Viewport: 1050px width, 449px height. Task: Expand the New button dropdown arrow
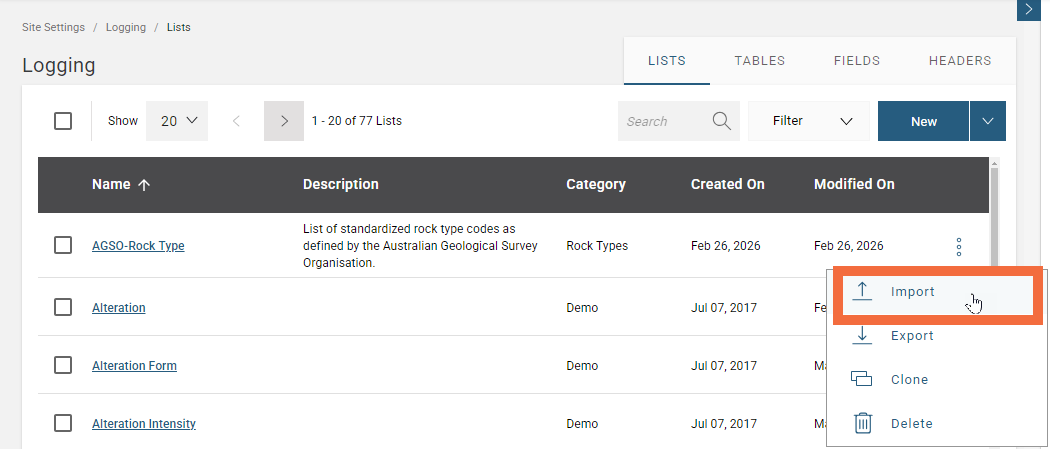[987, 121]
